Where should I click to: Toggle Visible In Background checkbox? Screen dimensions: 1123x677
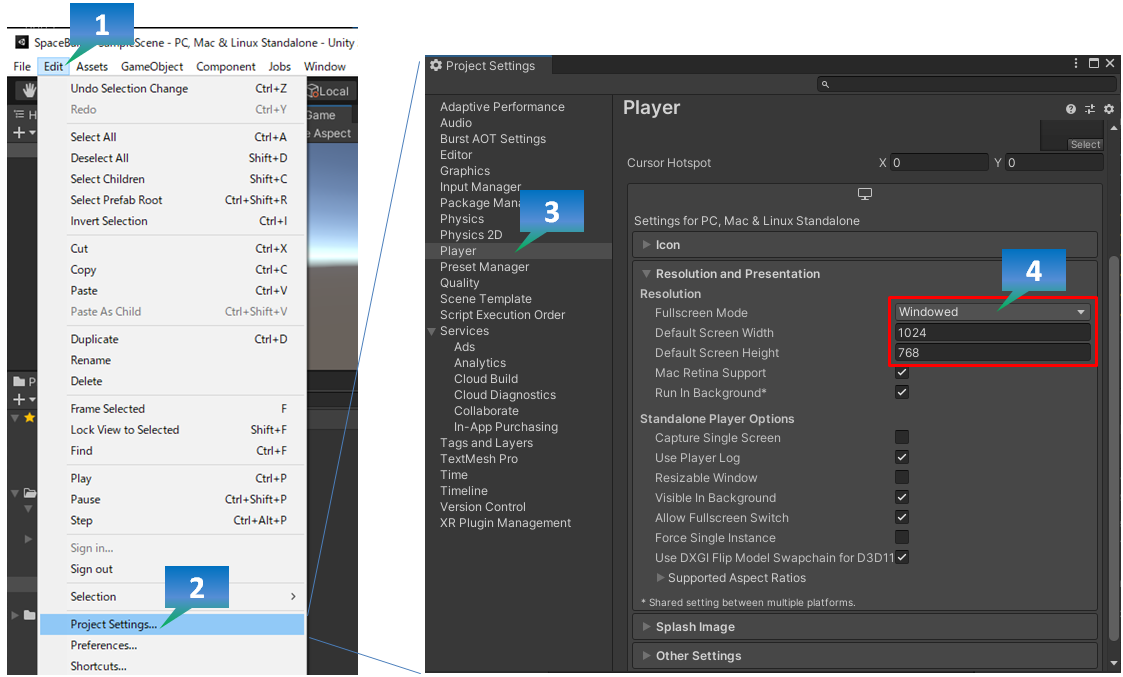(902, 497)
